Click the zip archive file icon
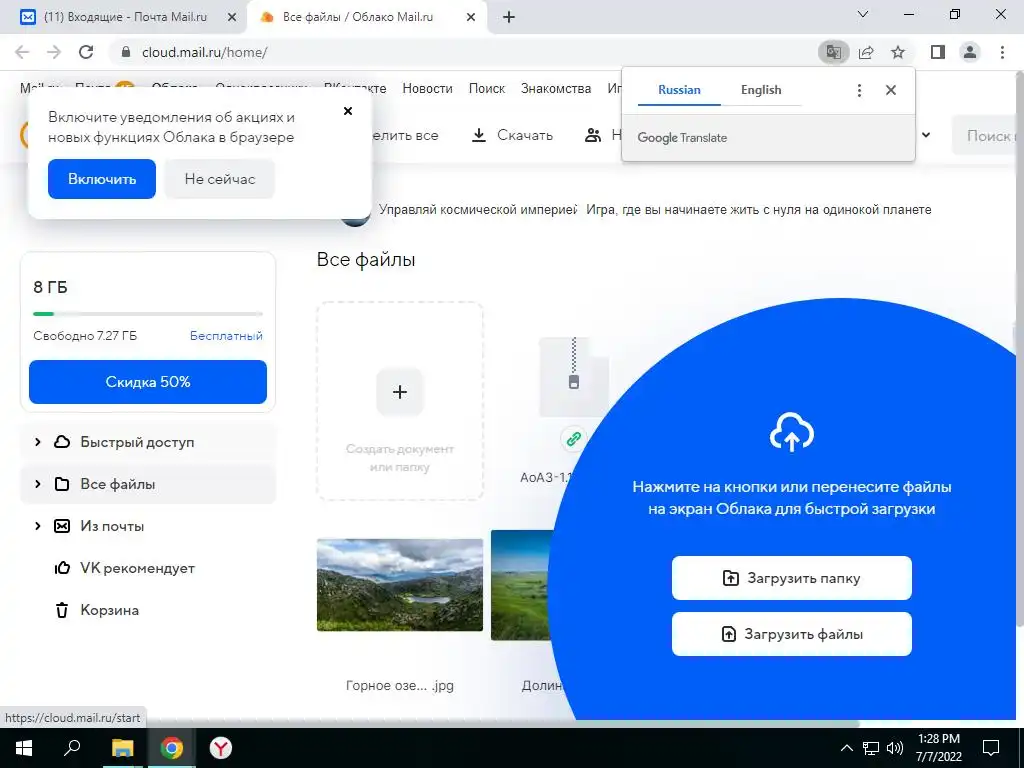The image size is (1024, 768). (573, 377)
